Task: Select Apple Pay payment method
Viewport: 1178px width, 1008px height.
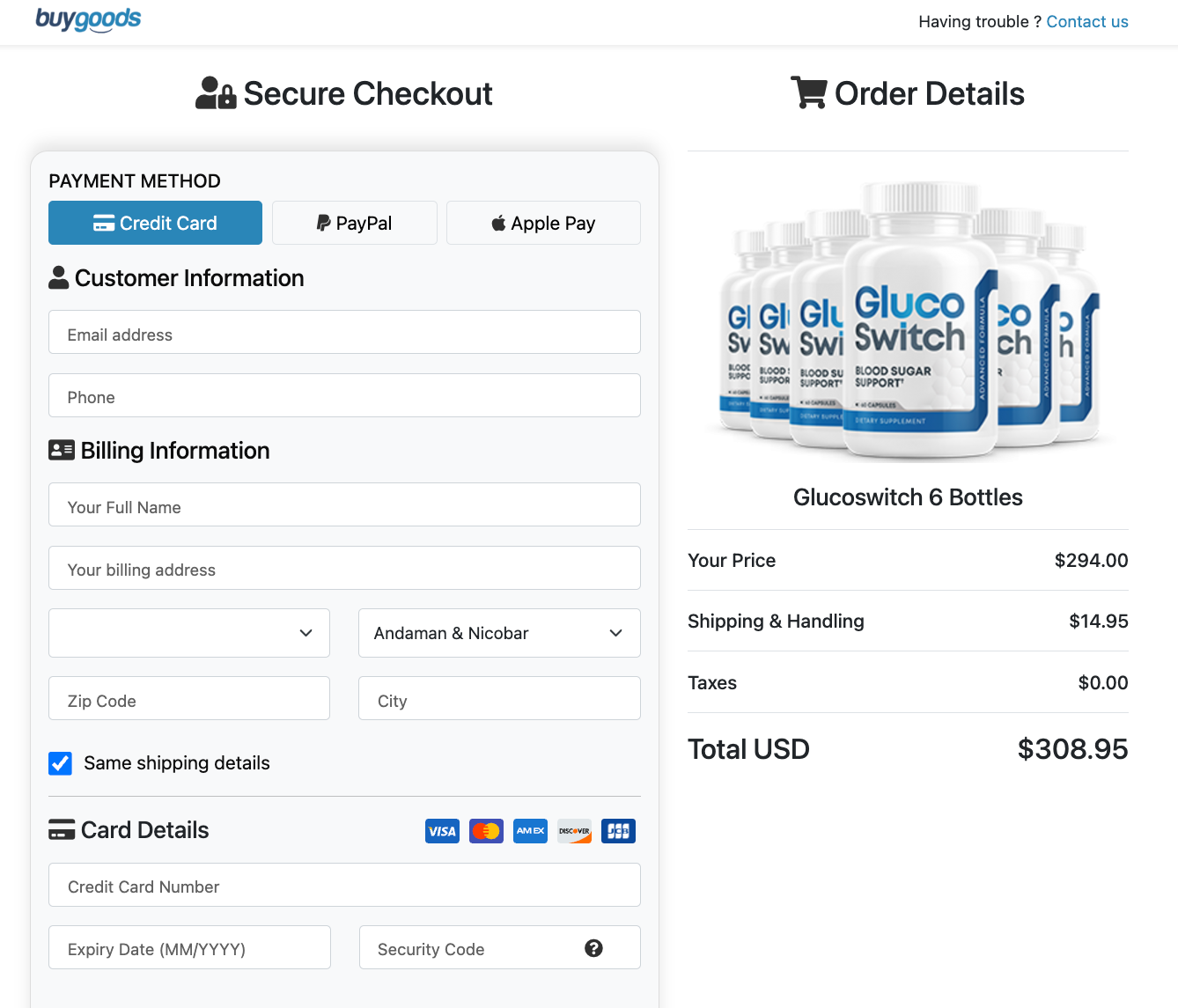Action: (x=543, y=223)
